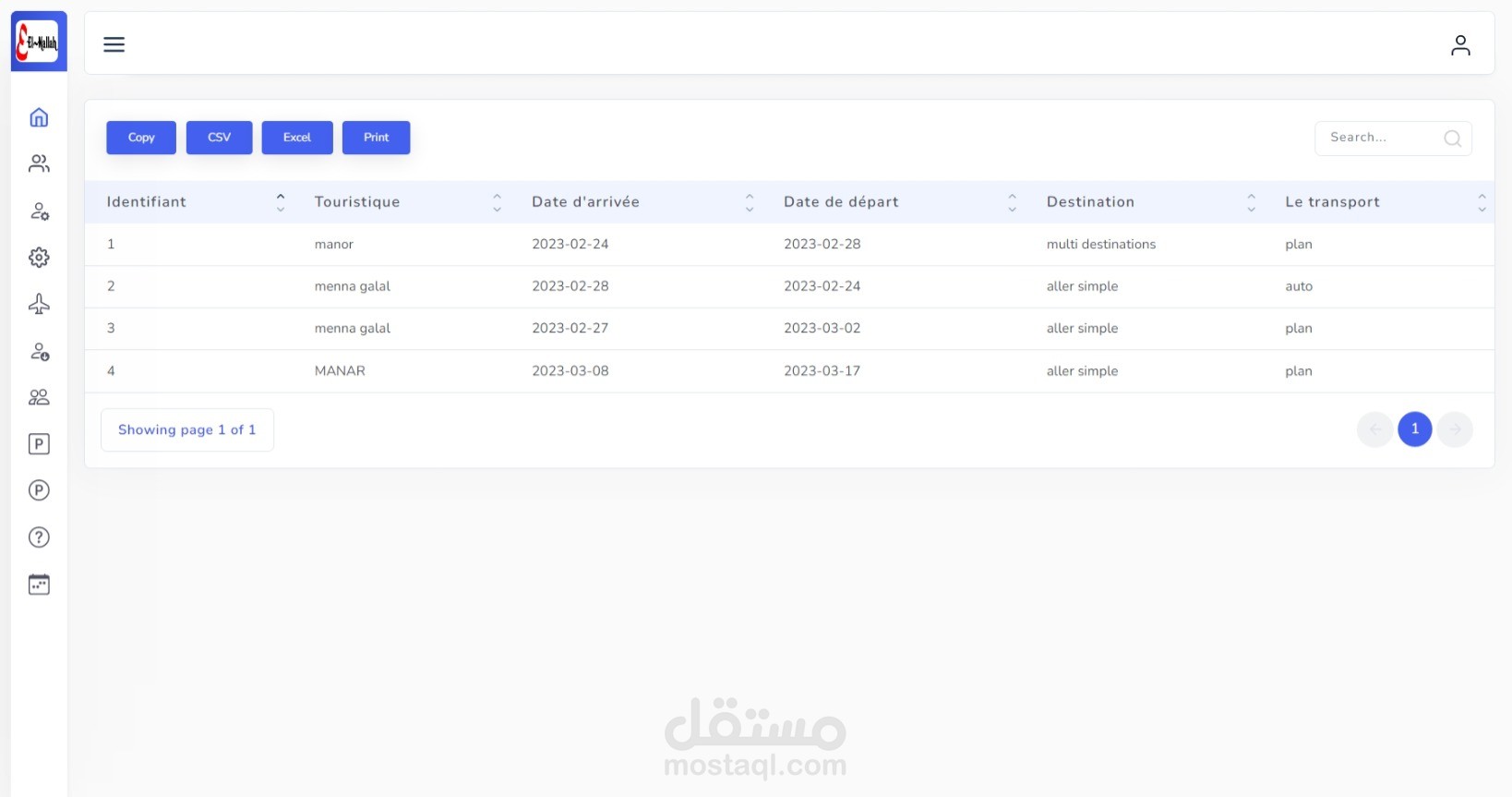1512x797 pixels.
Task: Click the Copy button
Action: pos(141,138)
